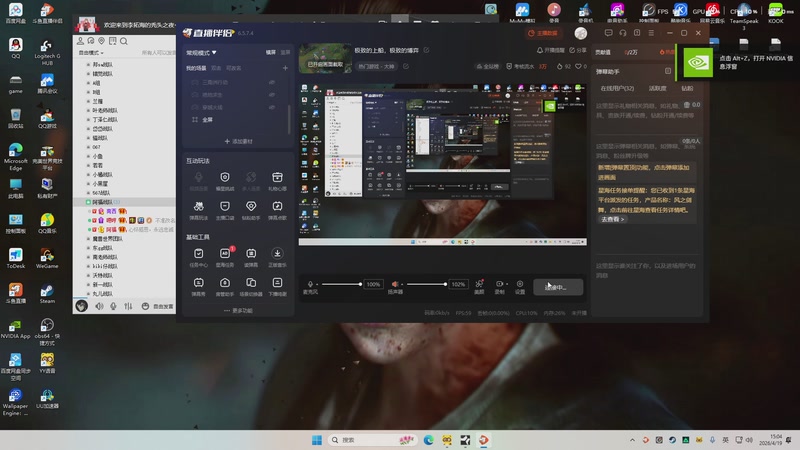Screen dimensions: 800x450
Task: Click the emoji face icon in the YY bottom bar
Action: (145, 306)
